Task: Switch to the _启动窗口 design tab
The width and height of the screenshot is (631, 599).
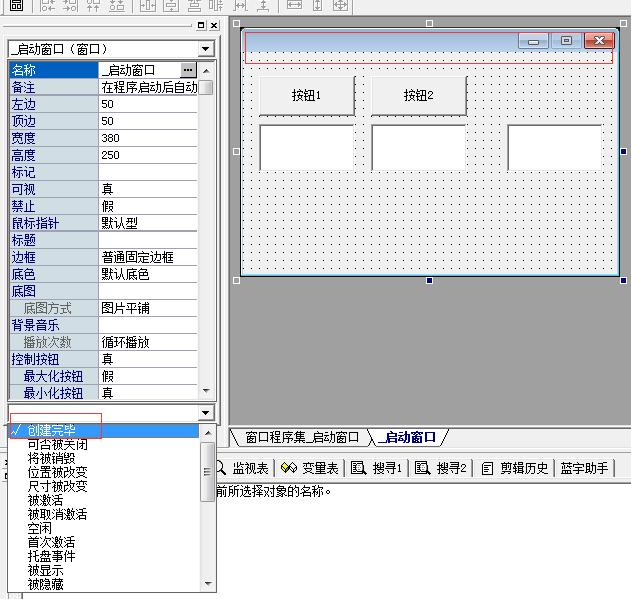Action: point(407,437)
